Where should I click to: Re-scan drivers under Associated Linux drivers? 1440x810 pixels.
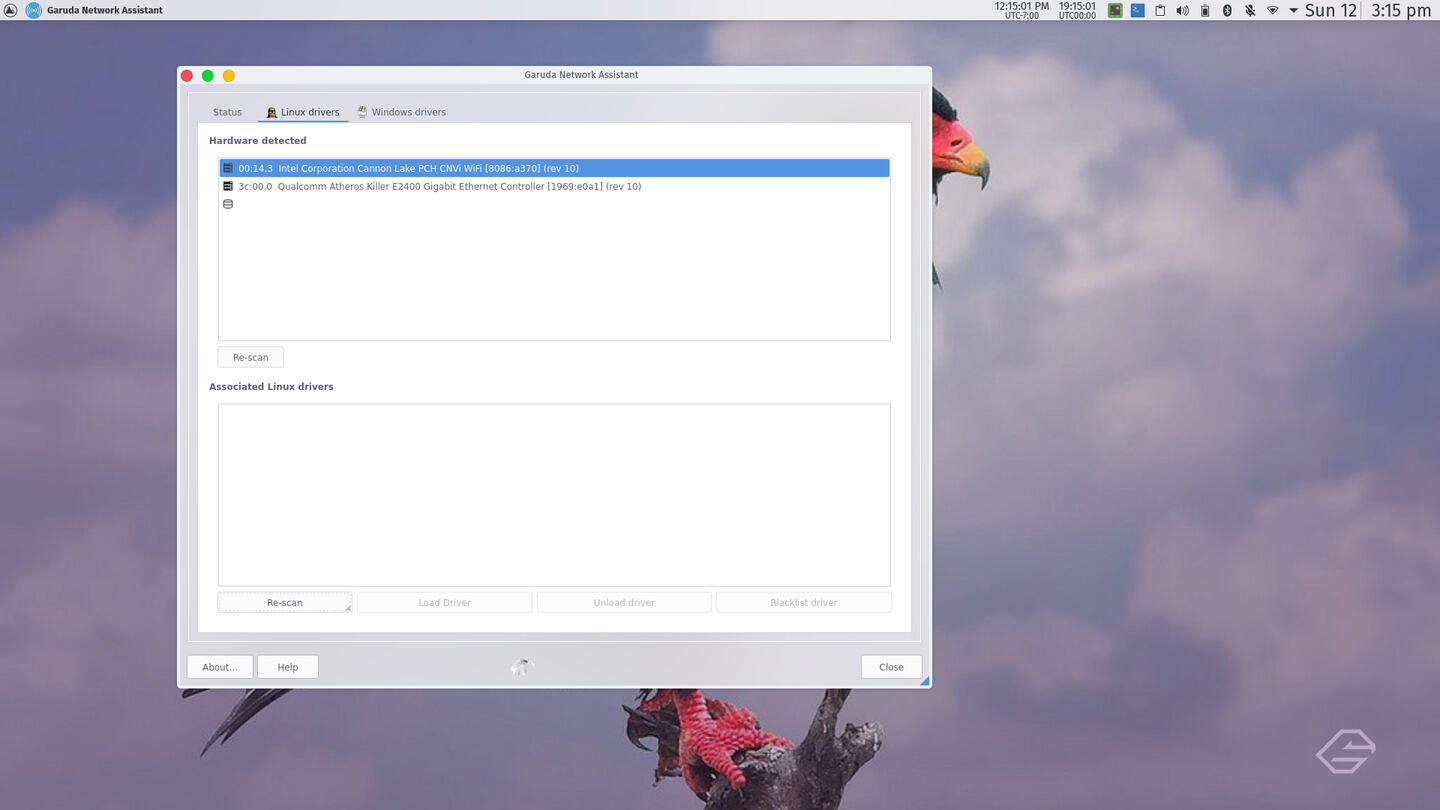285,602
